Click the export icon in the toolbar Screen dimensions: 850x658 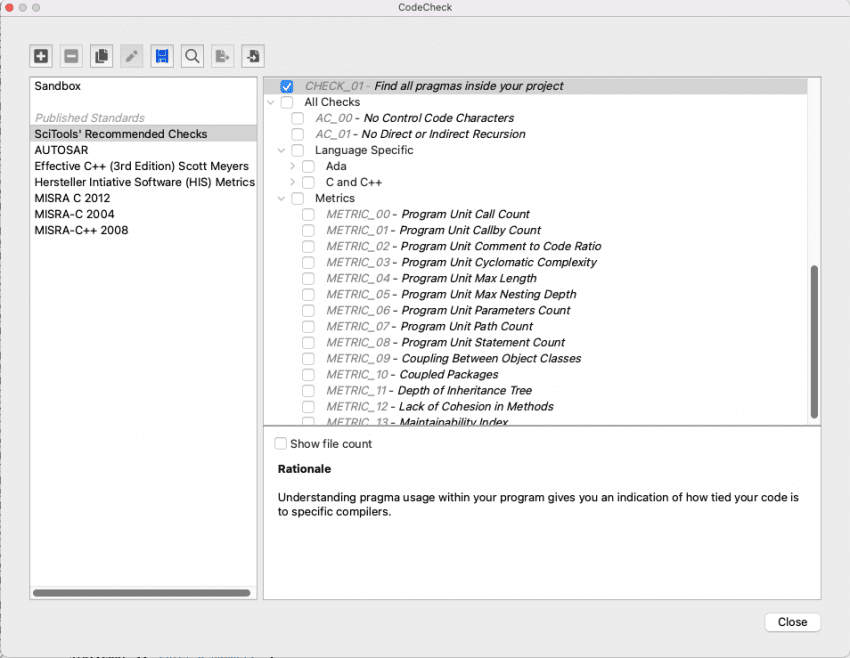coord(222,56)
